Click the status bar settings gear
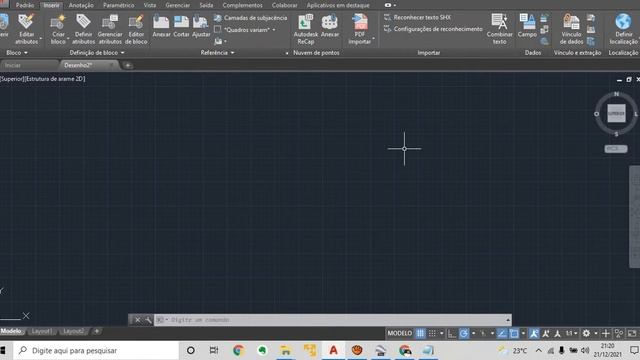The width and height of the screenshot is (640, 360). pos(586,333)
